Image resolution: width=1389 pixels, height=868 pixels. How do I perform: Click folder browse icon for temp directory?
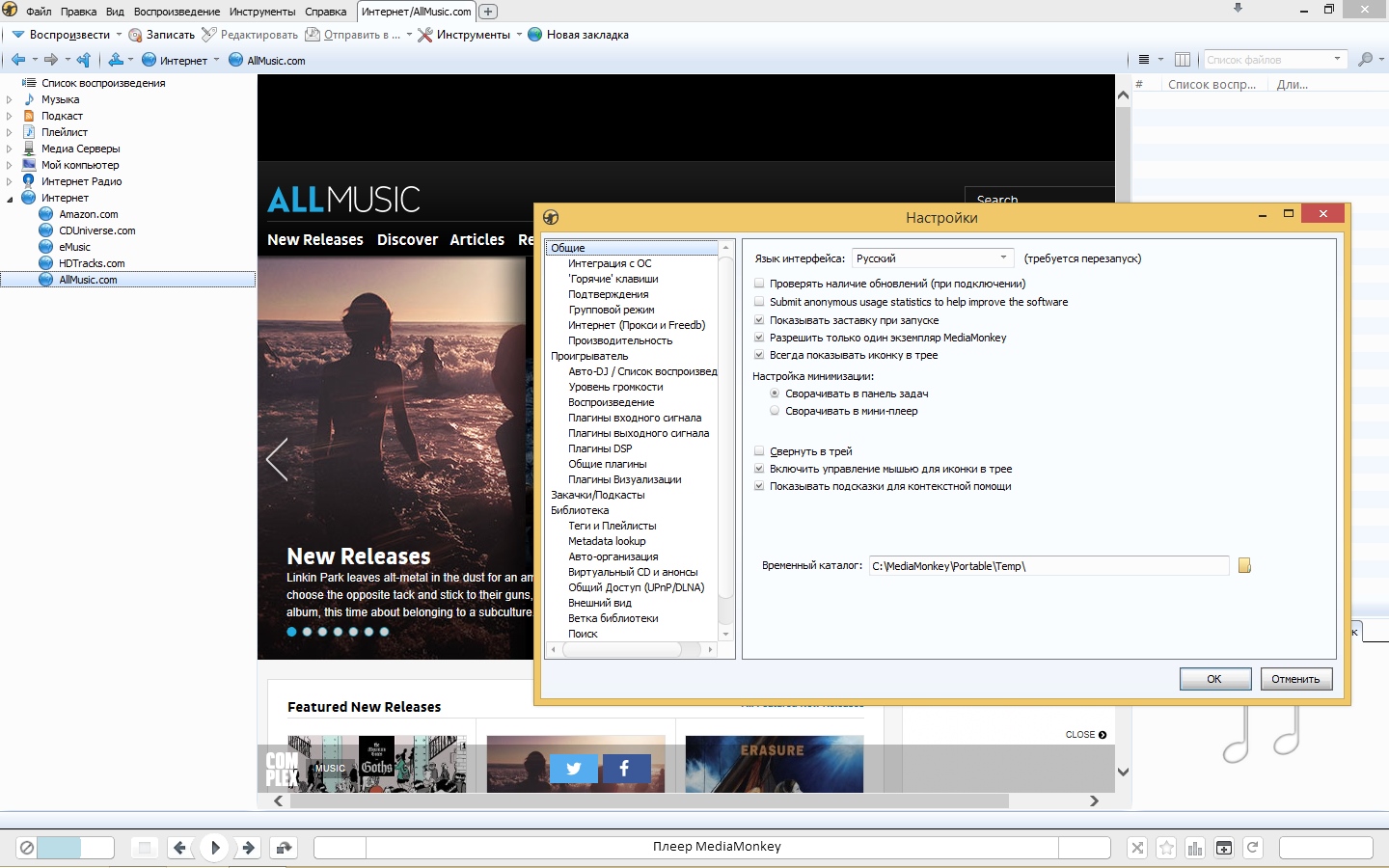[1244, 565]
